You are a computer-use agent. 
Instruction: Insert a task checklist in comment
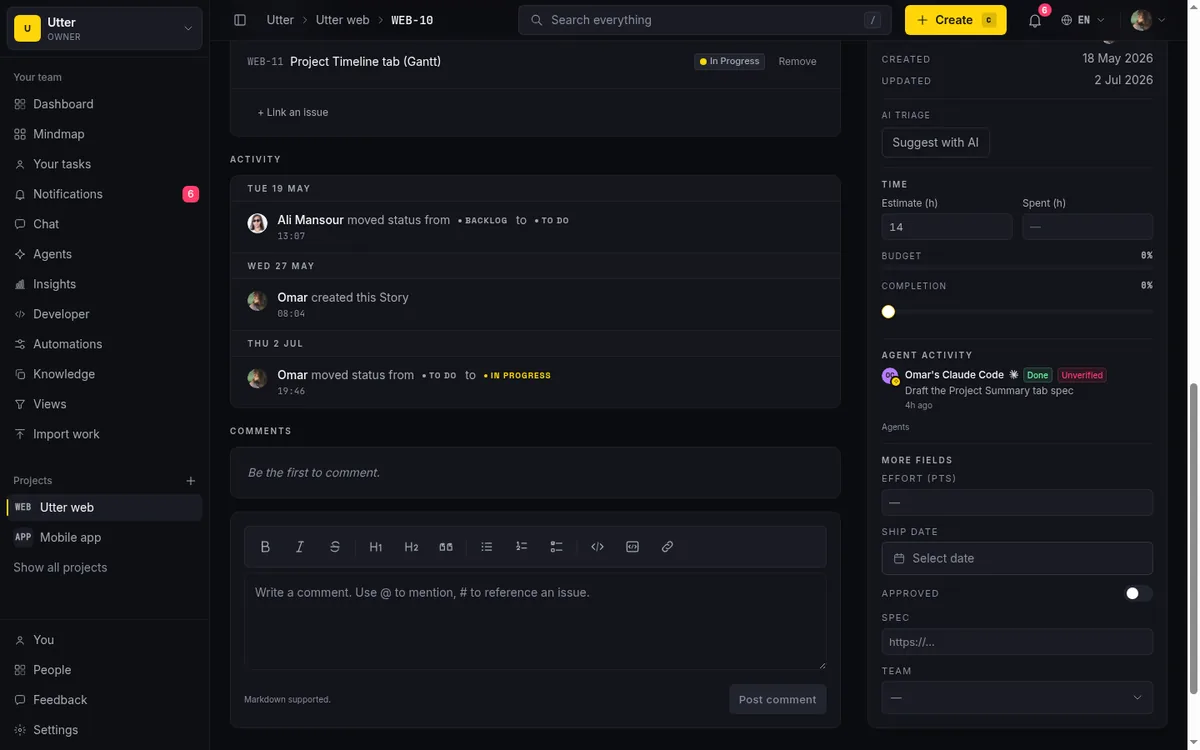tap(557, 547)
